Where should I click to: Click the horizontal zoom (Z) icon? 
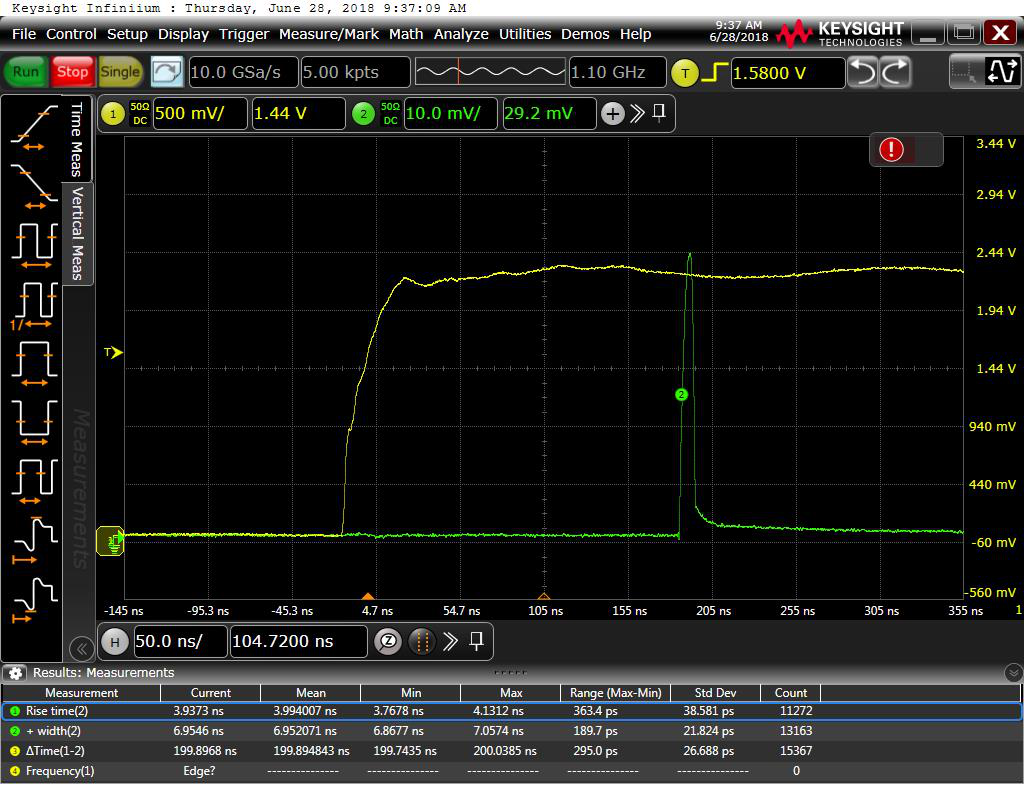click(x=387, y=641)
